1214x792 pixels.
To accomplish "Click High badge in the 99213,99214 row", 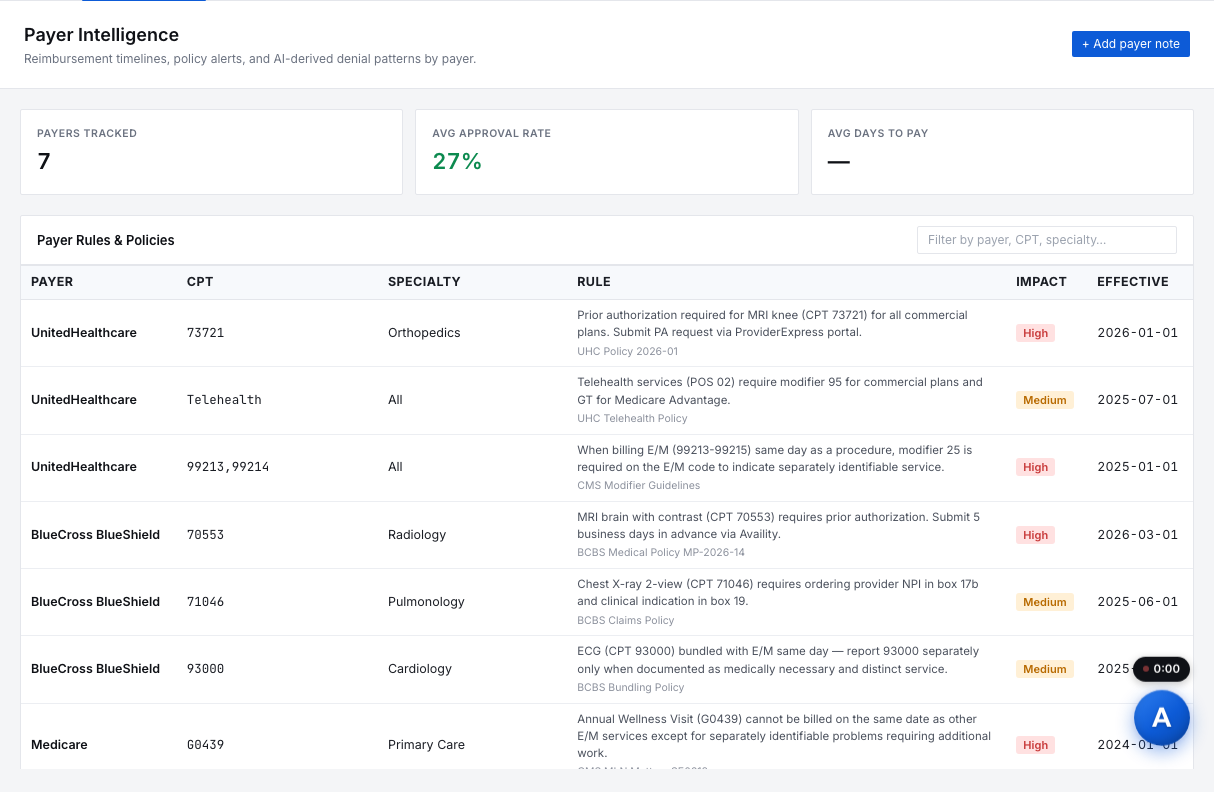I will (x=1035, y=467).
